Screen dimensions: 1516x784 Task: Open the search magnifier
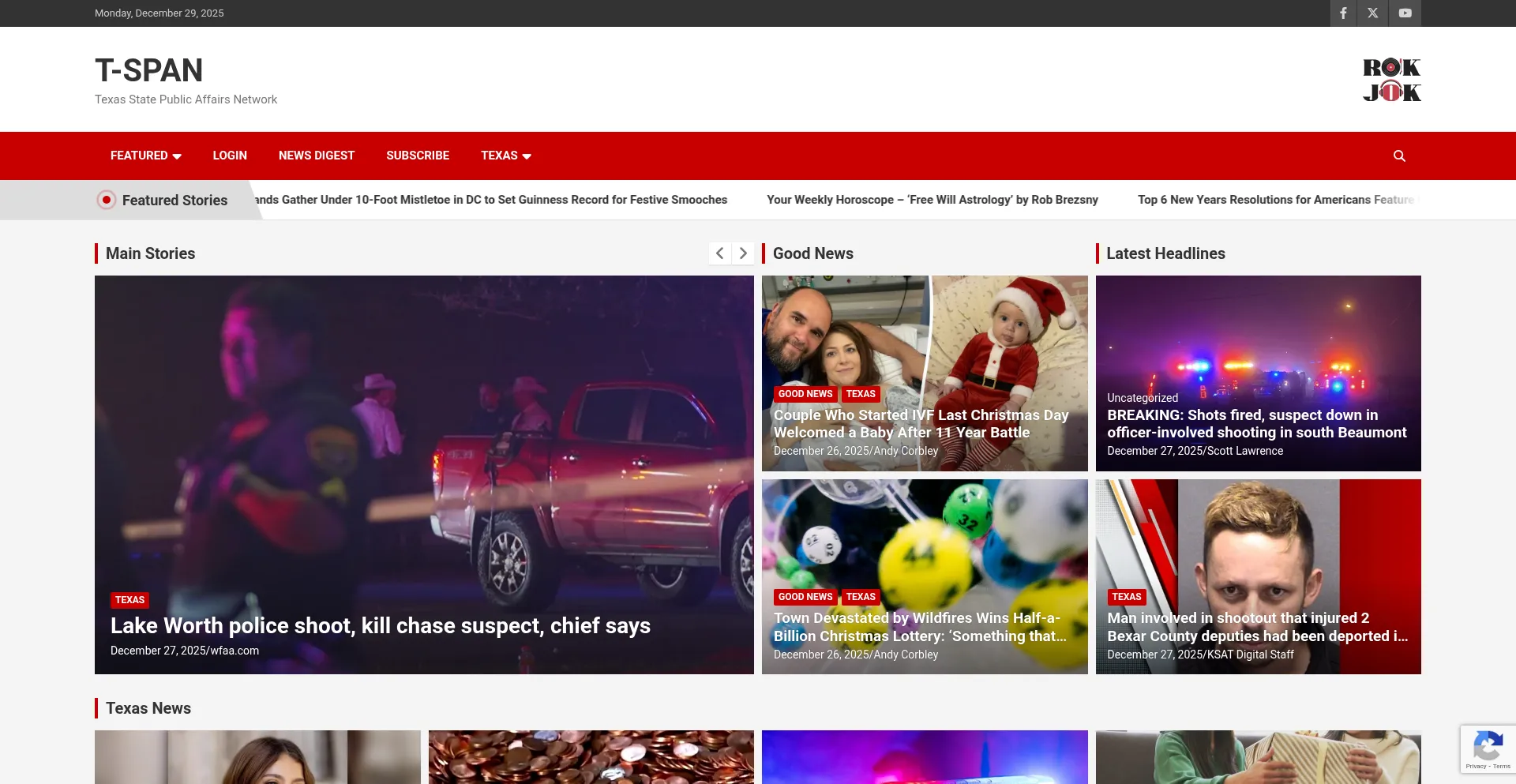pyautogui.click(x=1399, y=156)
